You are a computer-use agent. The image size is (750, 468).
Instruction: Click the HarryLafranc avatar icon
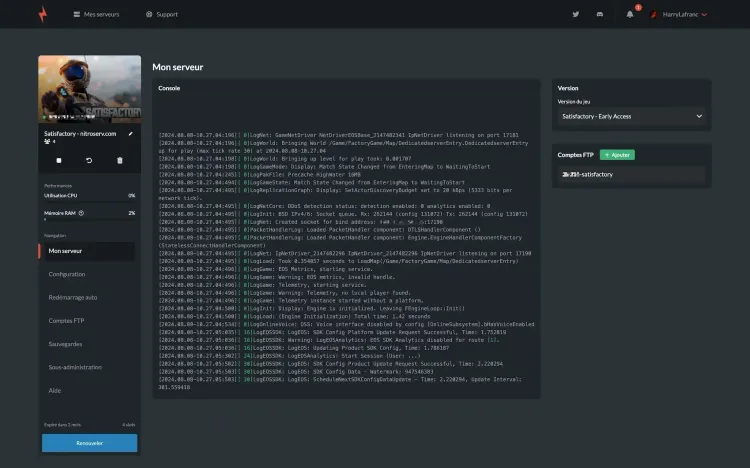point(654,14)
